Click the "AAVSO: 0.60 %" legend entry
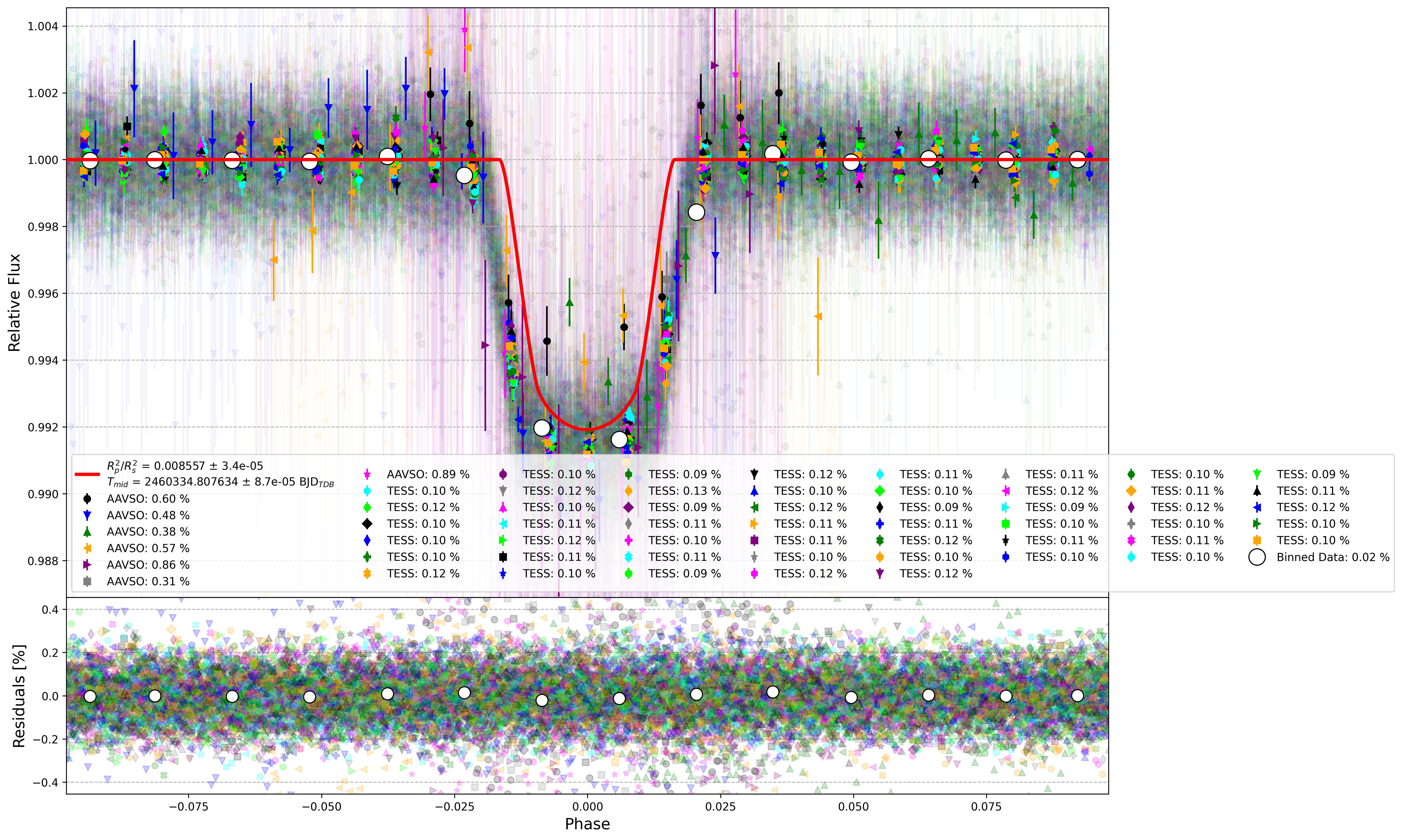Viewport: 1402px width, 840px height. coord(148,499)
